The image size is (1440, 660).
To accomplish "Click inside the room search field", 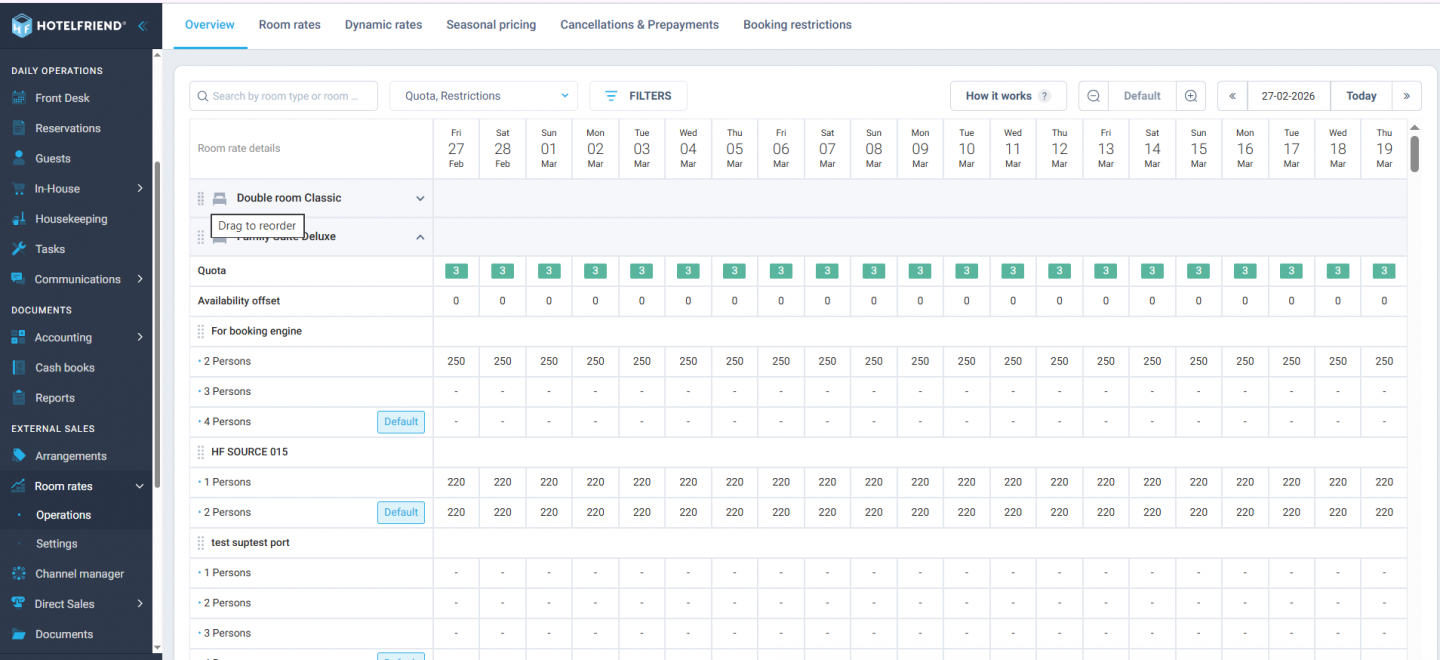I will [x=283, y=95].
